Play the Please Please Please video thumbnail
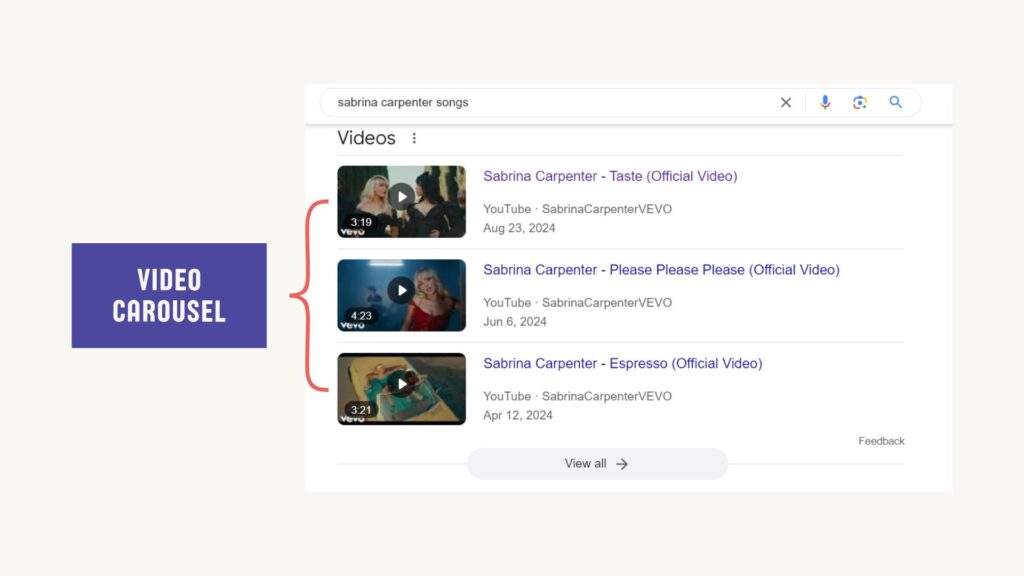 [x=402, y=295]
